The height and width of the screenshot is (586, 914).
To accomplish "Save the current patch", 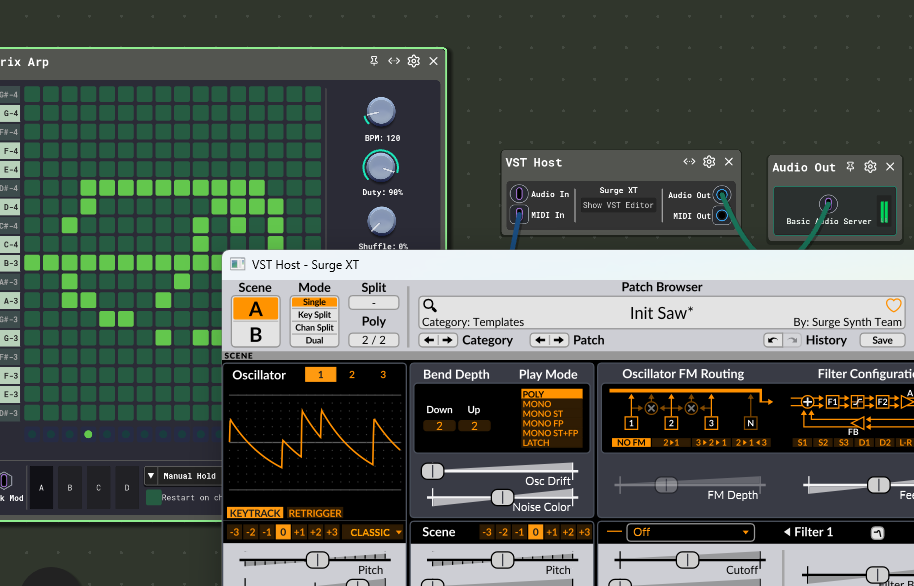I will pos(882,341).
